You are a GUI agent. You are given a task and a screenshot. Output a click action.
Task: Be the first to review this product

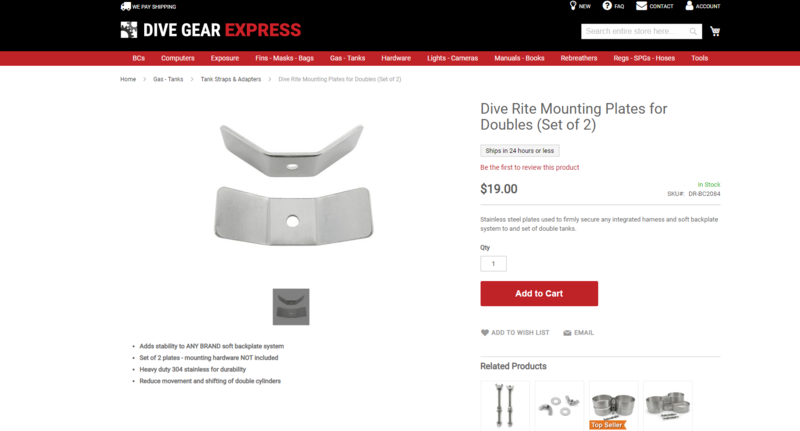[x=530, y=167]
